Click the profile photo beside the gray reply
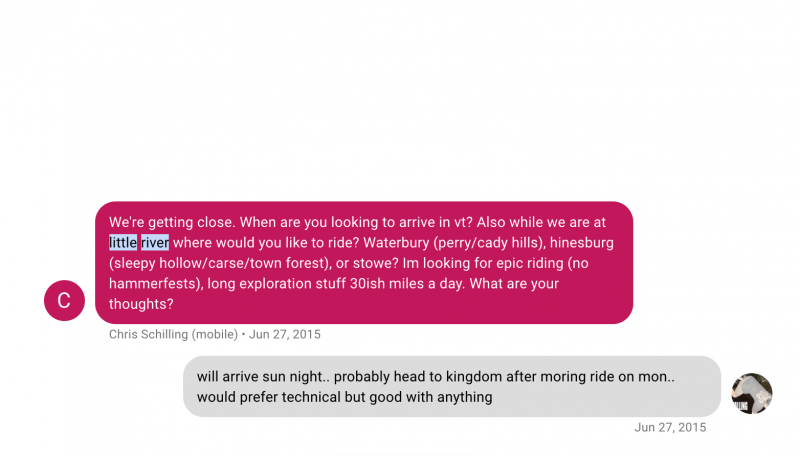The width and height of the screenshot is (800, 456). pyautogui.click(x=752, y=394)
